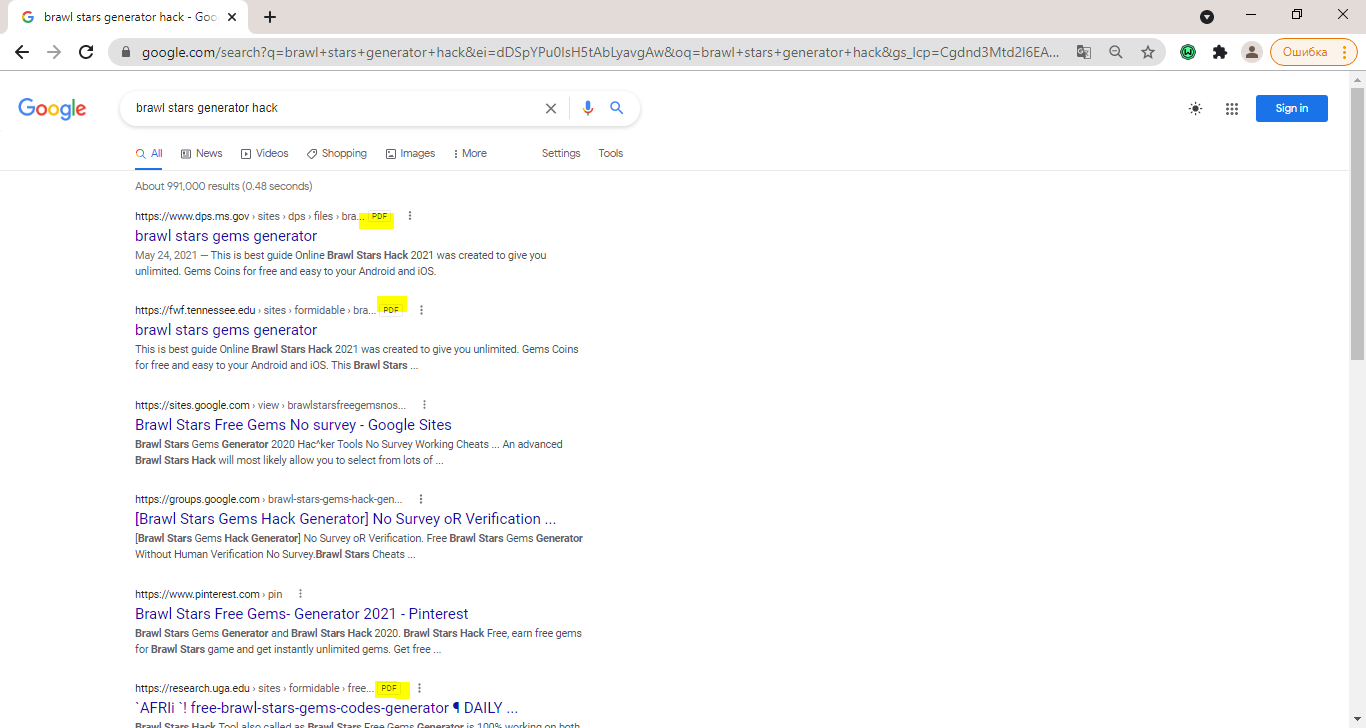Open zoom magnifier icon in address bar

tap(1116, 52)
